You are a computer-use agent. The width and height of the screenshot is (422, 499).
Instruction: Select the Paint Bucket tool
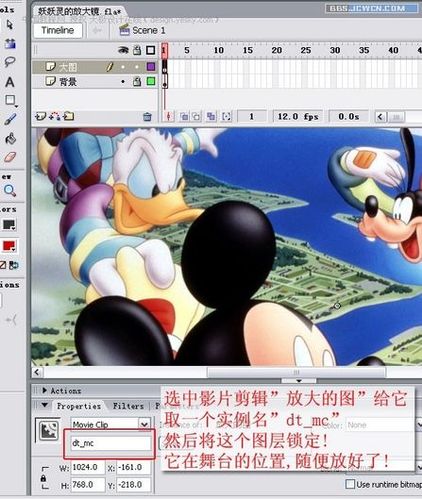click(x=10, y=138)
